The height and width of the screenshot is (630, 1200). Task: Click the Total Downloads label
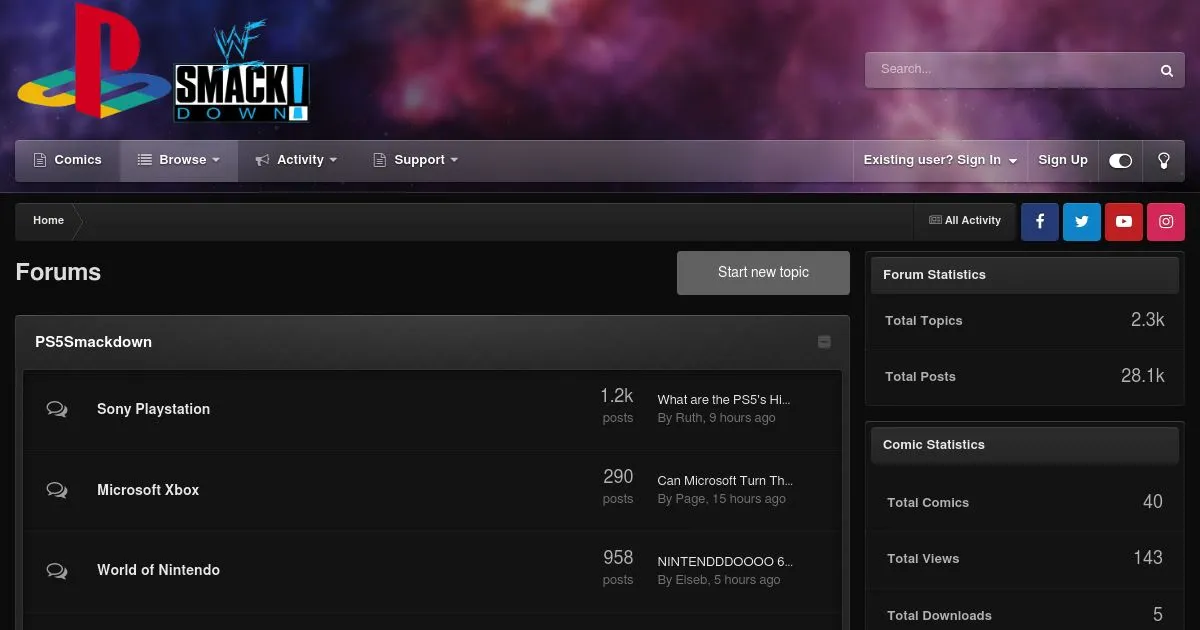[x=939, y=616]
